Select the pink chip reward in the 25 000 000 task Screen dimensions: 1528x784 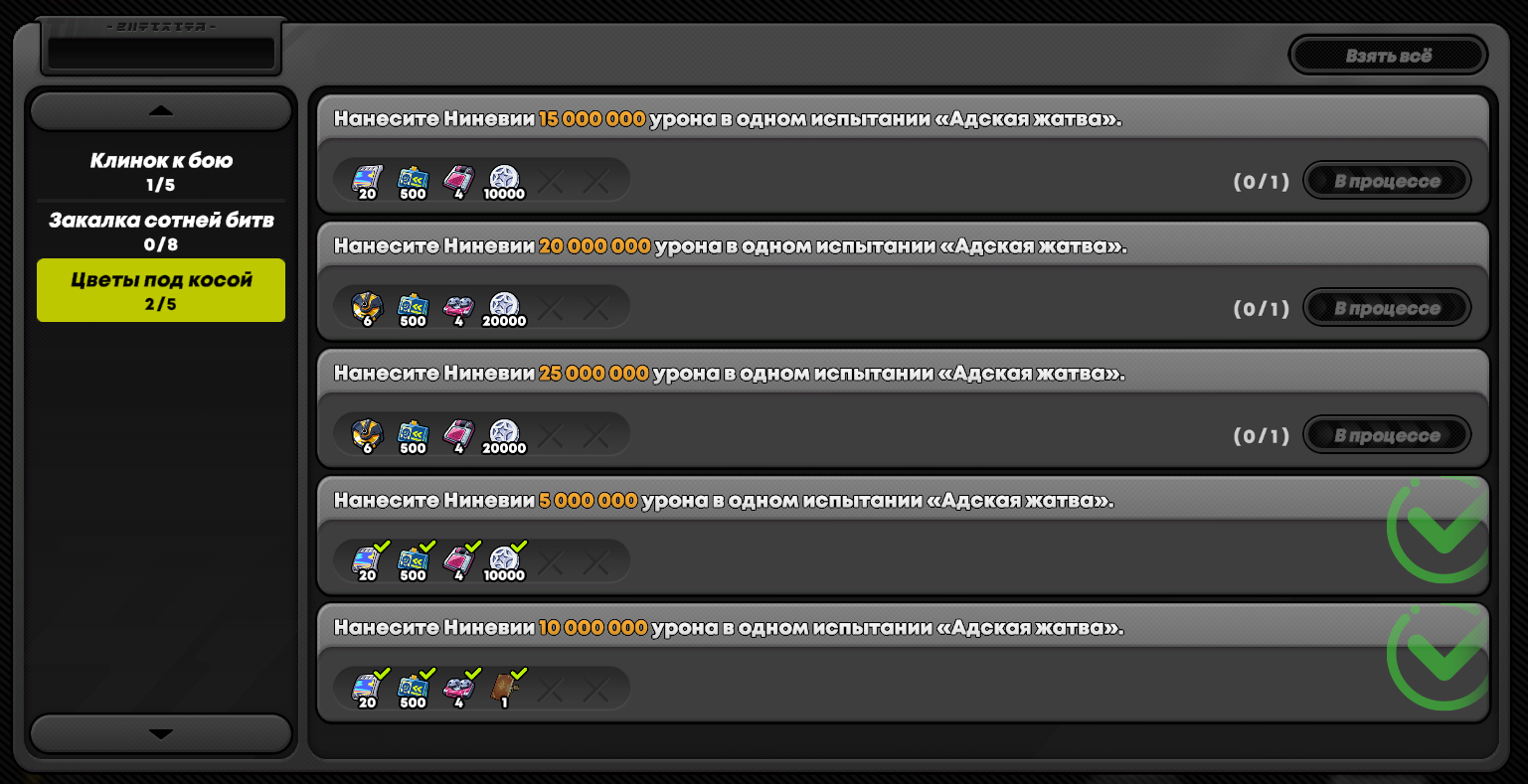458,434
